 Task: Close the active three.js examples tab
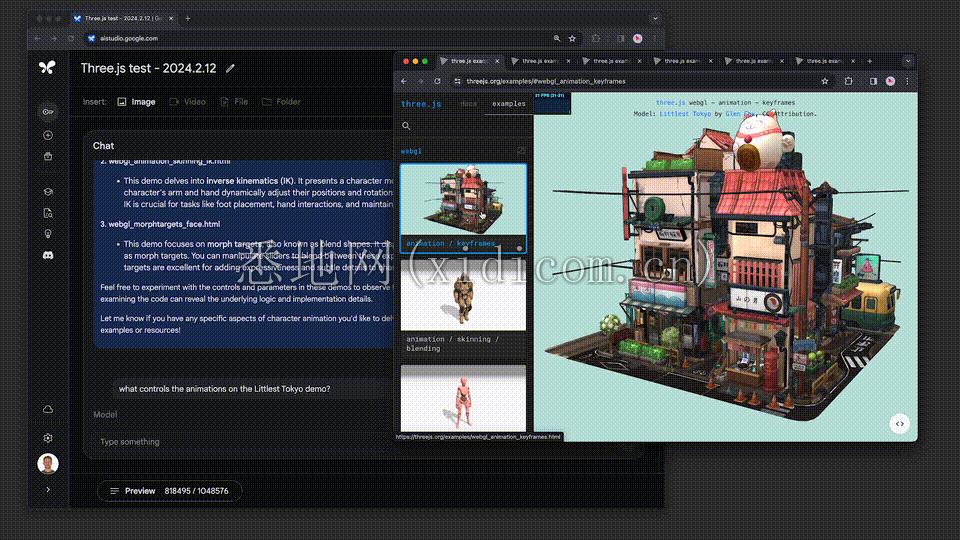(497, 61)
